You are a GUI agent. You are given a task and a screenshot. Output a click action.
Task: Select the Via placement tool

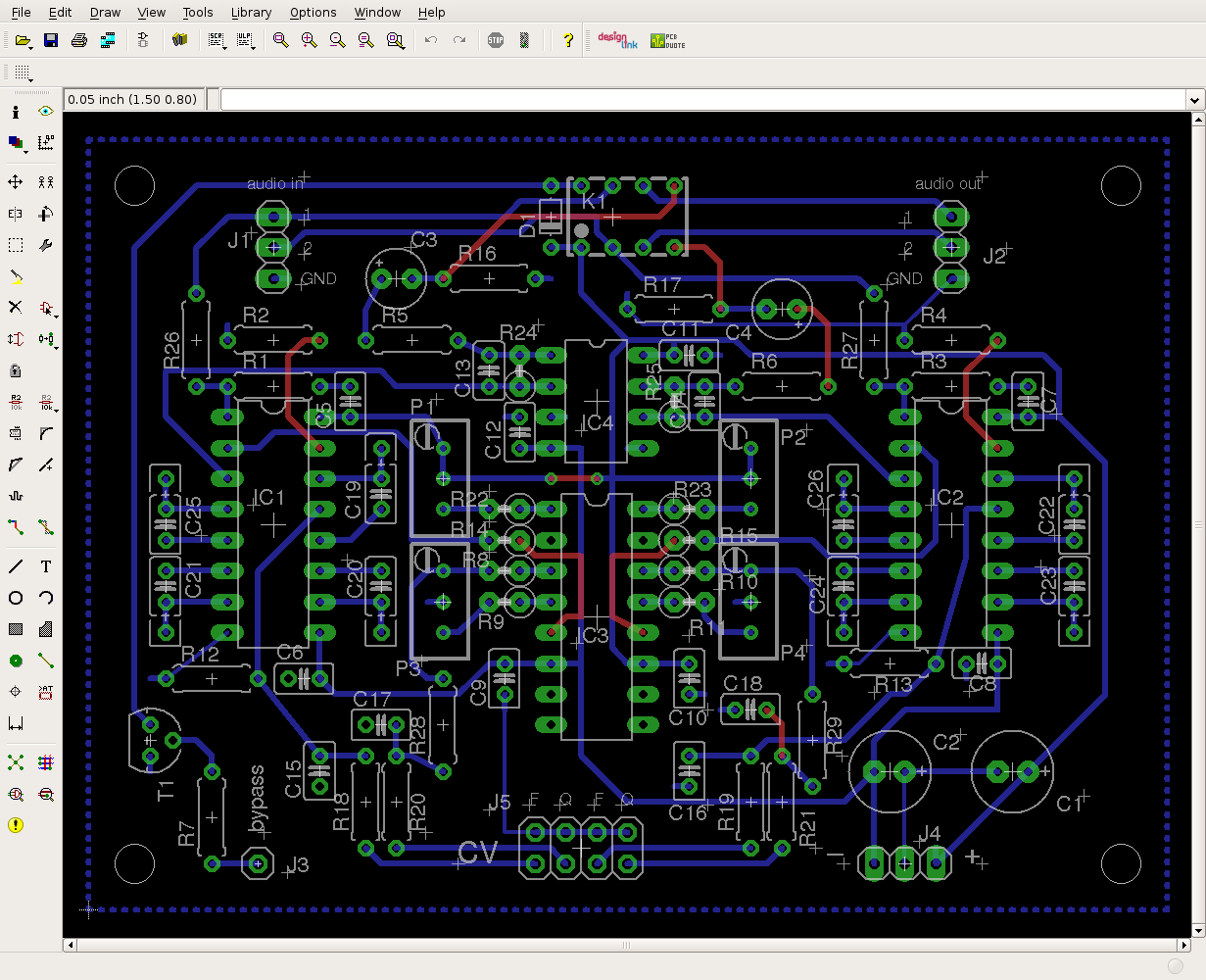tap(16, 661)
